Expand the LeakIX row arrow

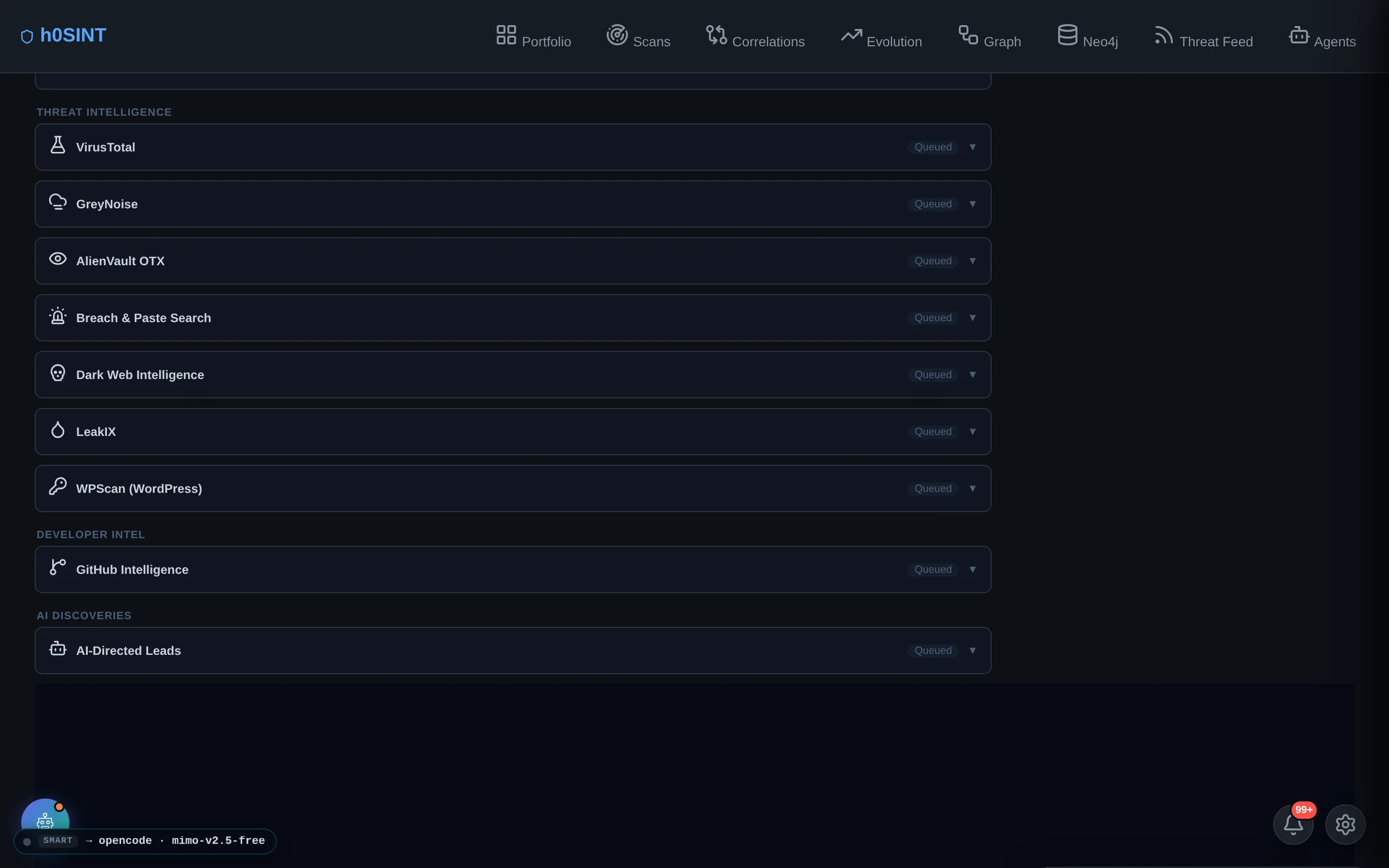click(x=972, y=431)
